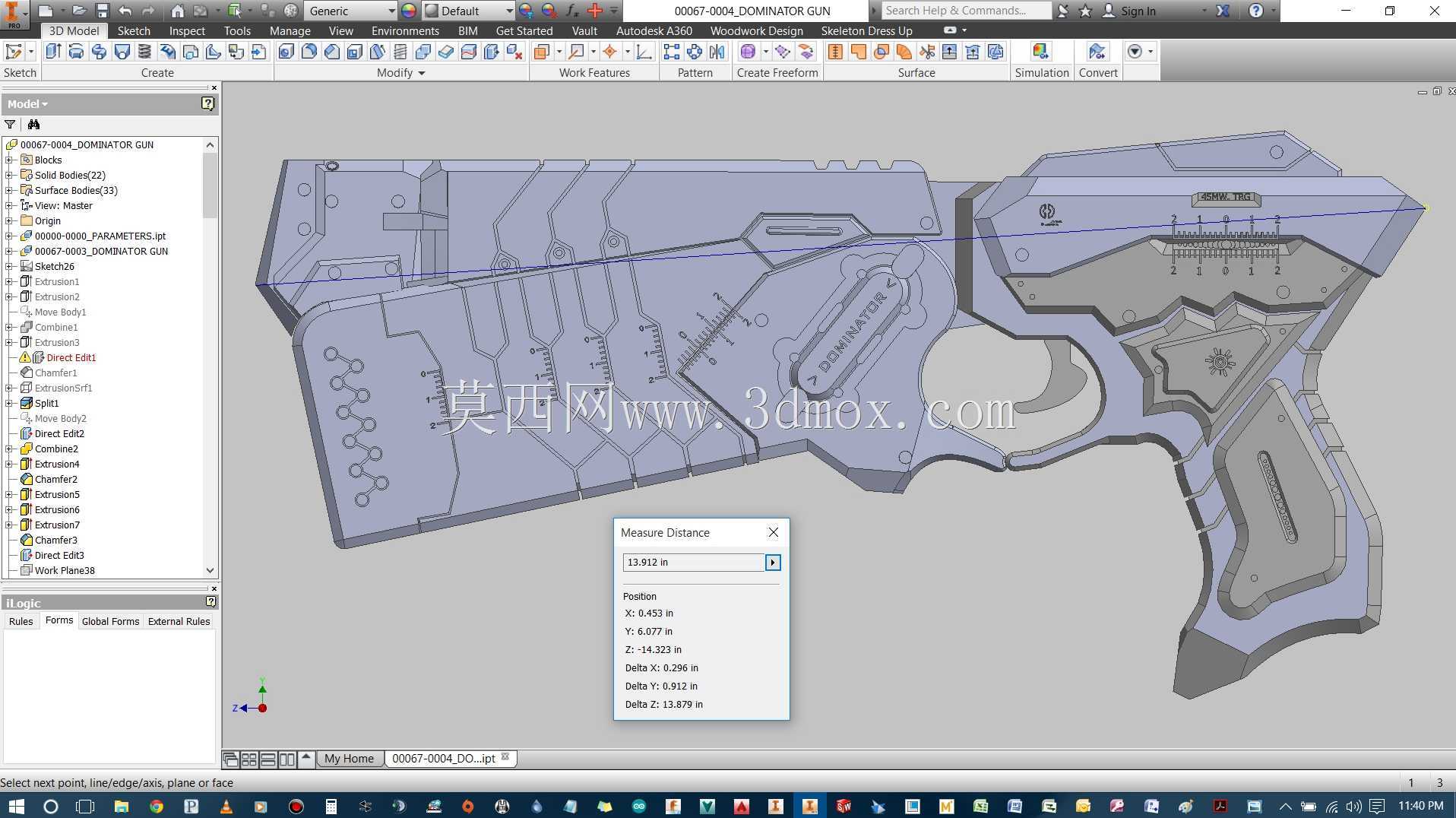Expand the Sketch26 node
This screenshot has width=1456, height=818.
[9, 266]
